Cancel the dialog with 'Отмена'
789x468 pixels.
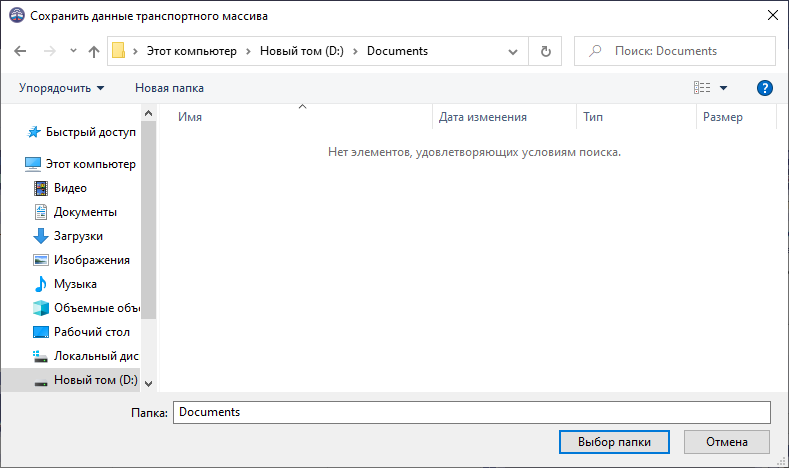[727, 442]
